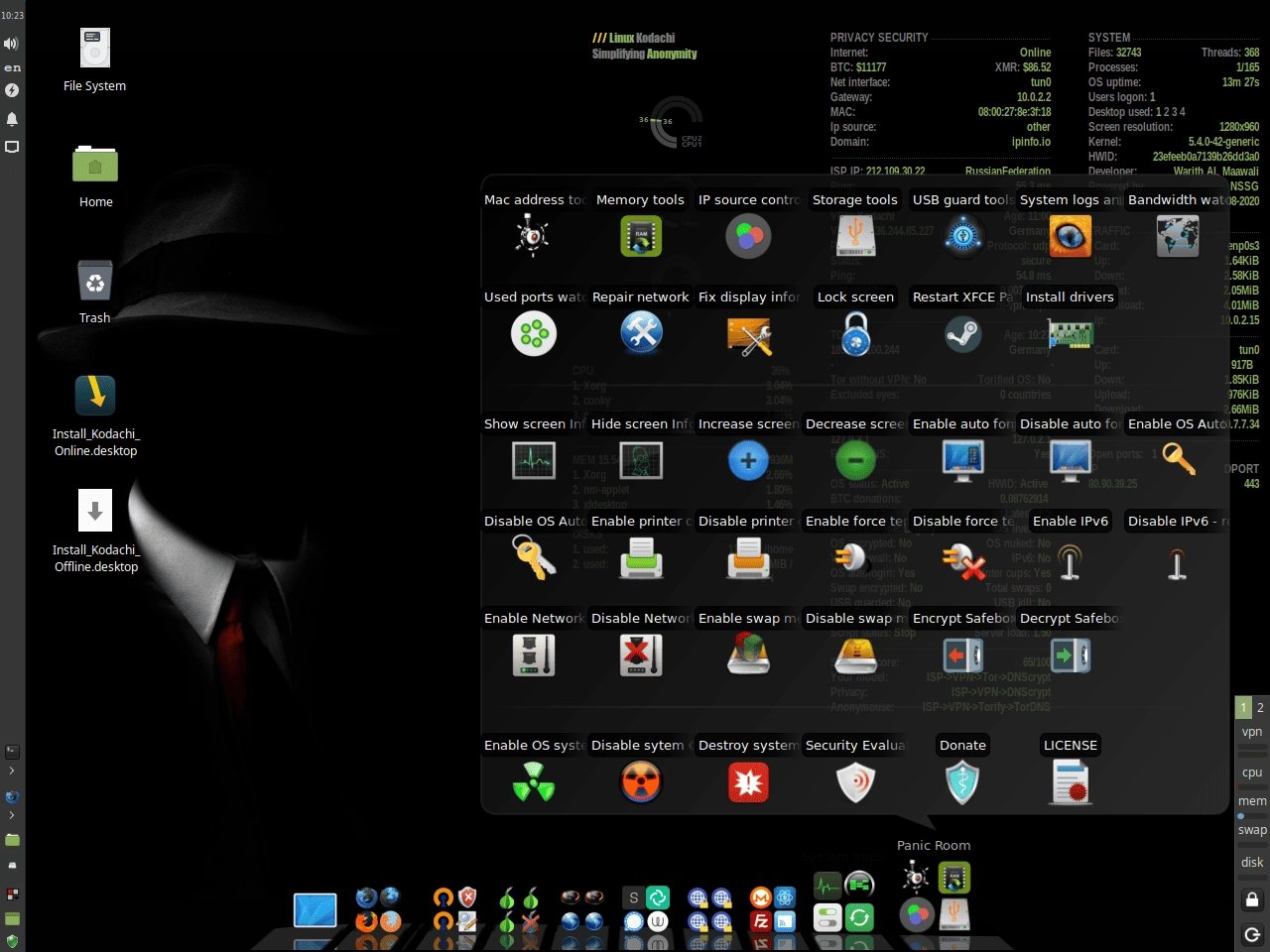Switch to workspace 2
Screen dimensions: 1270x952
(x=1260, y=707)
